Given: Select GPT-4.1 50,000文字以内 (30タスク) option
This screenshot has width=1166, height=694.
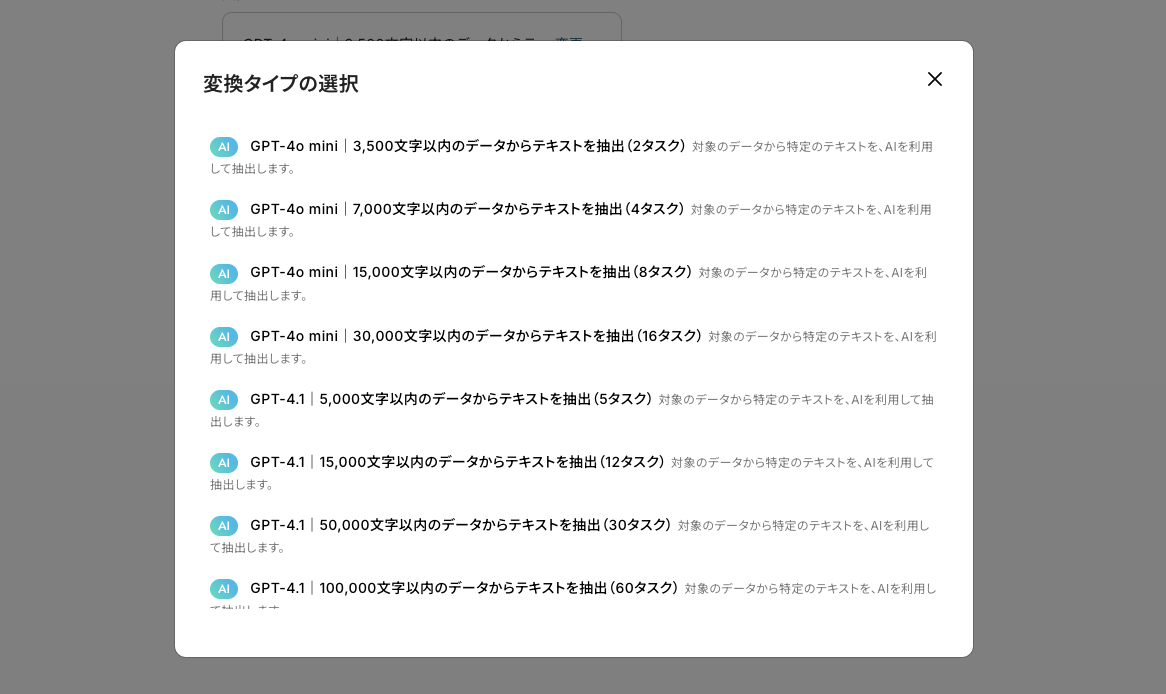Looking at the screenshot, I should point(573,536).
